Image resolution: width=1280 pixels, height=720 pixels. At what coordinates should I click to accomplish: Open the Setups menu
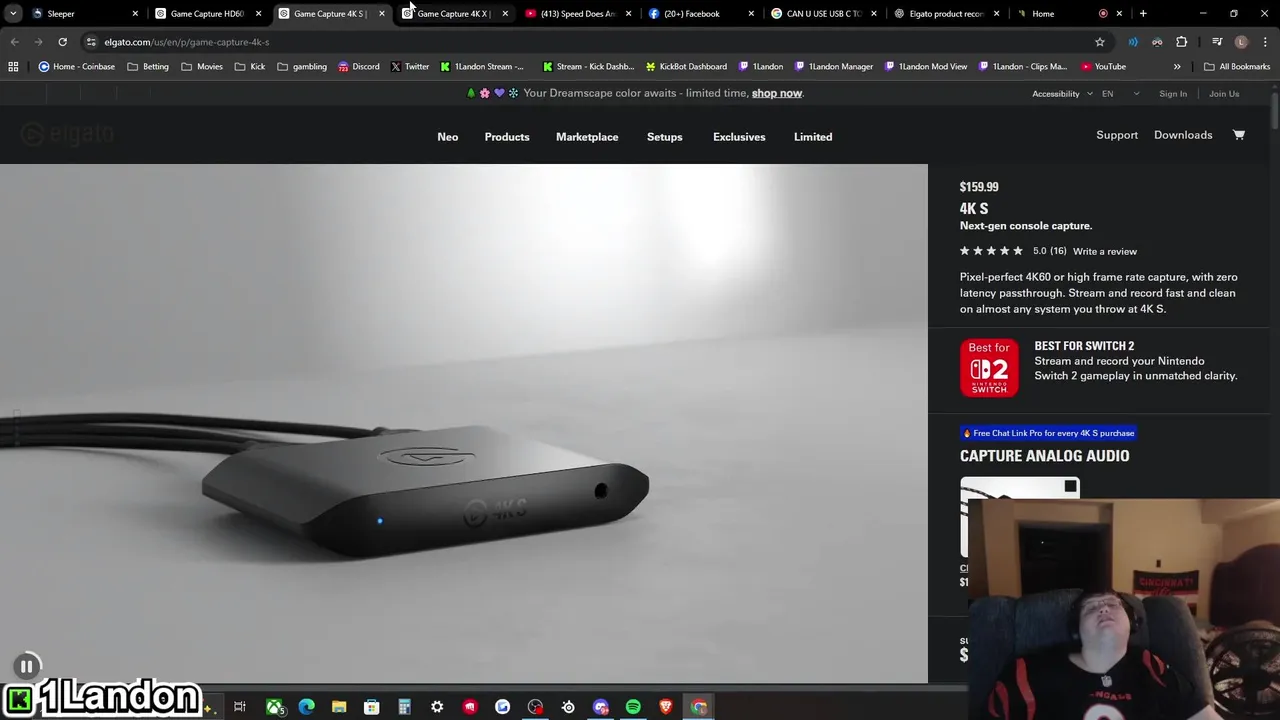tap(665, 137)
